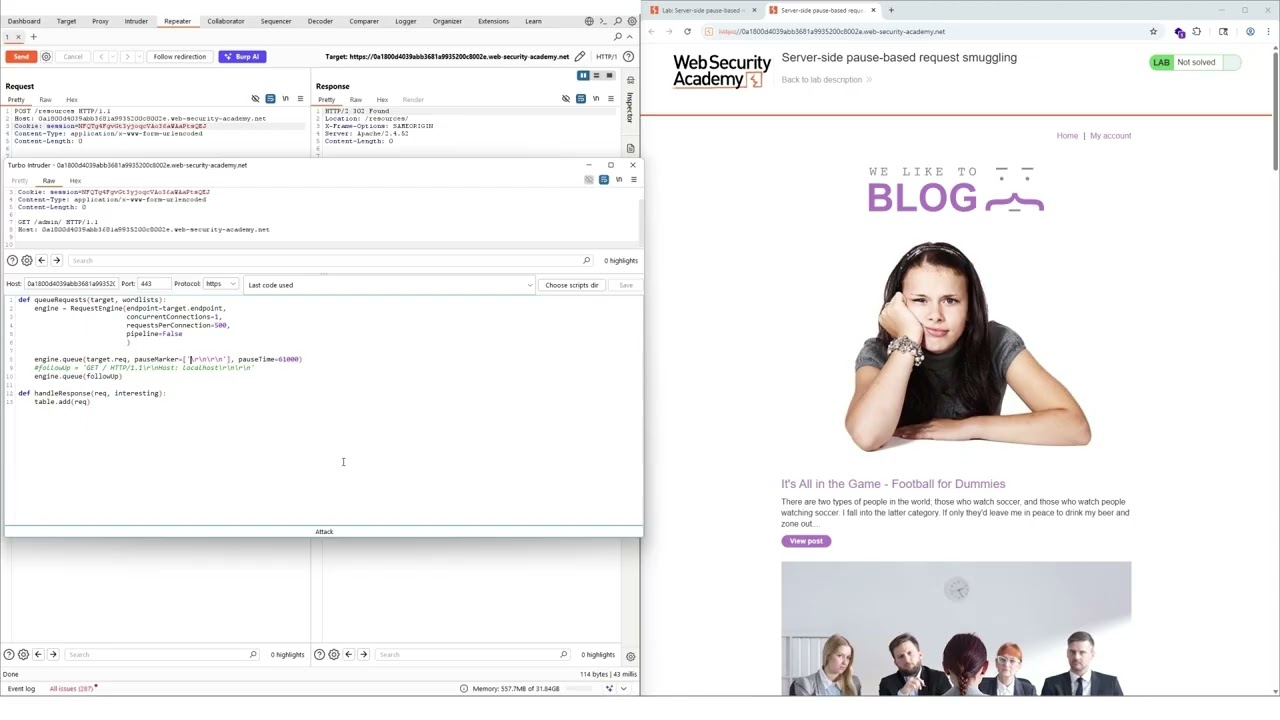The height and width of the screenshot is (720, 1280).
Task: Toggle wrap icon in Turbo Intruder window
Action: [604, 180]
